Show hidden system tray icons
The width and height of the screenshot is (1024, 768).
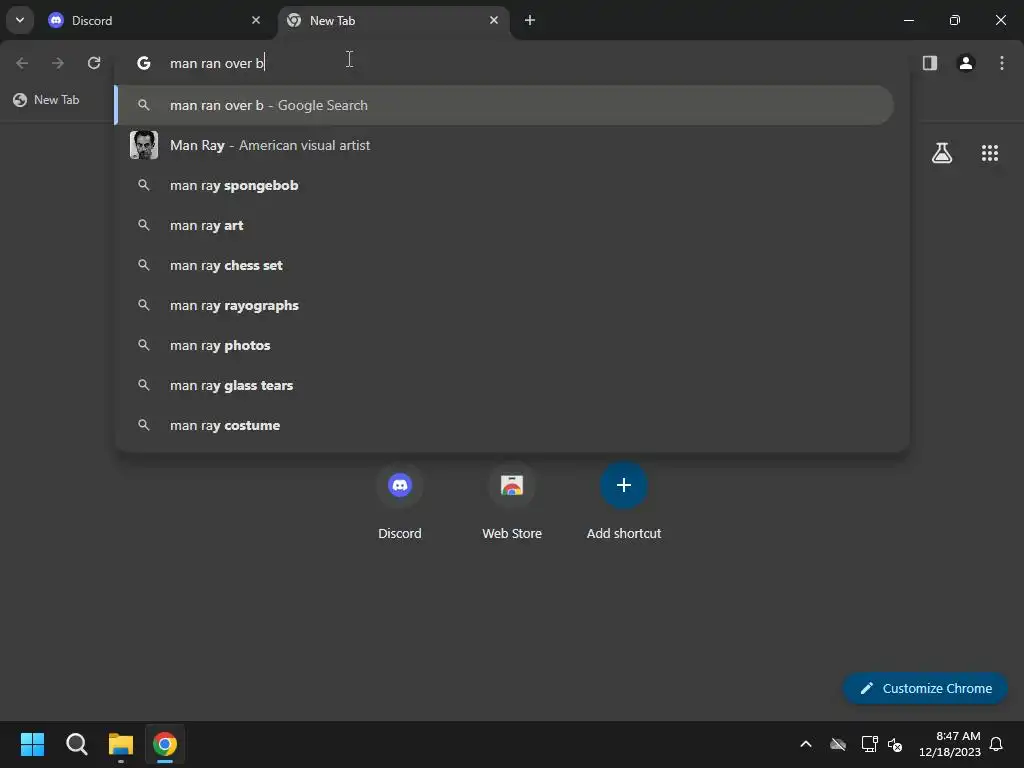[x=806, y=744]
